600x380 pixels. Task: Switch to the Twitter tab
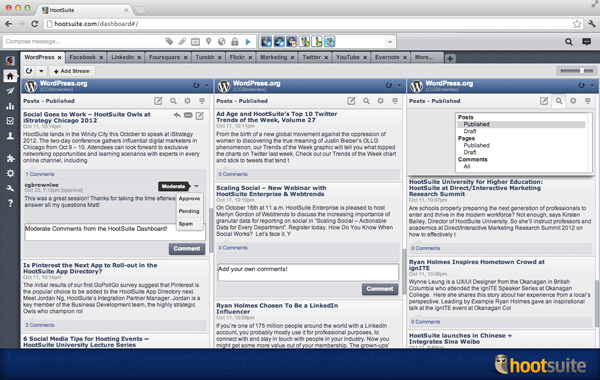click(x=311, y=57)
